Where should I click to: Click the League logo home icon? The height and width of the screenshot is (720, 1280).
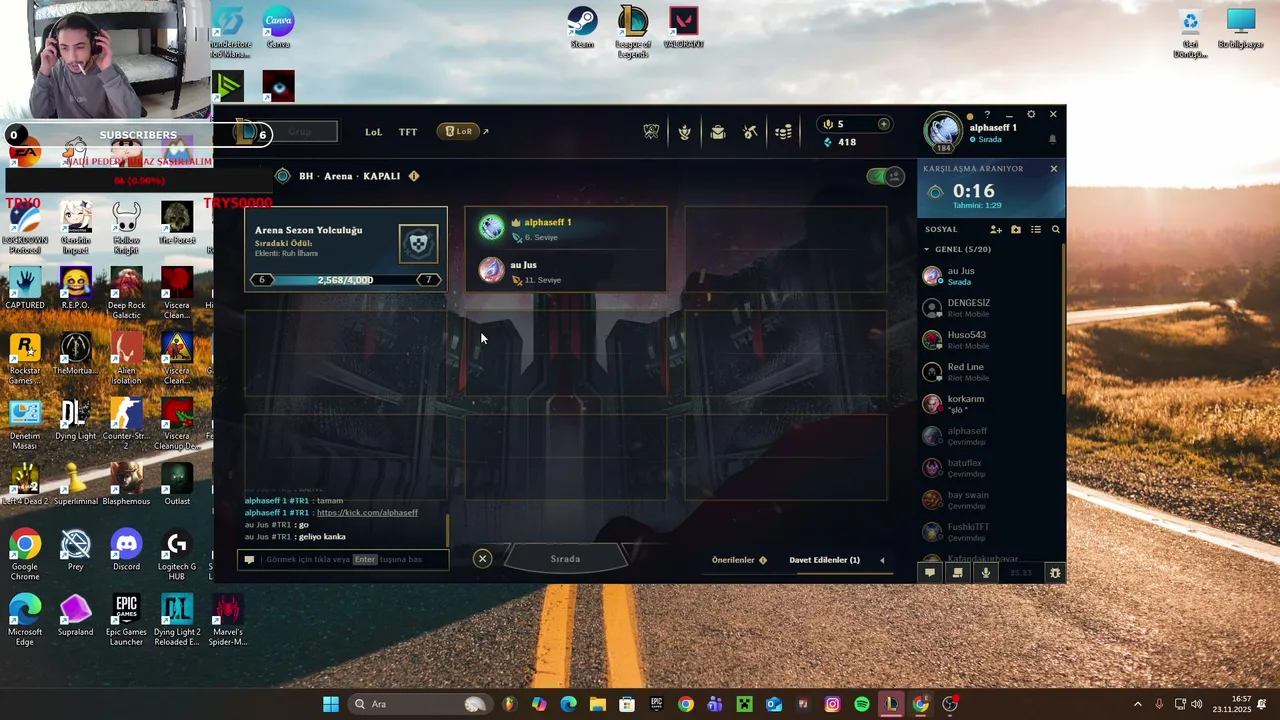coord(247,131)
